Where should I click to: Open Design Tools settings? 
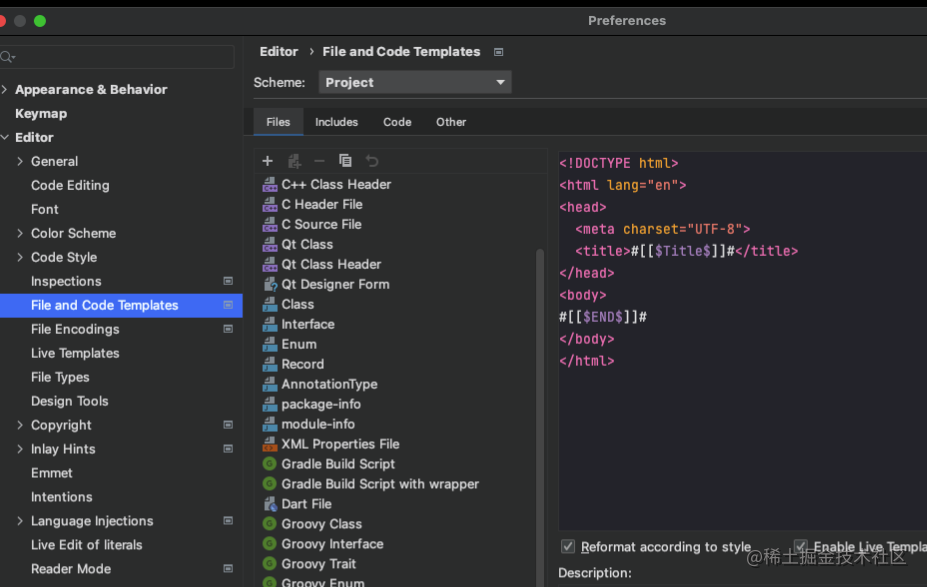point(70,401)
